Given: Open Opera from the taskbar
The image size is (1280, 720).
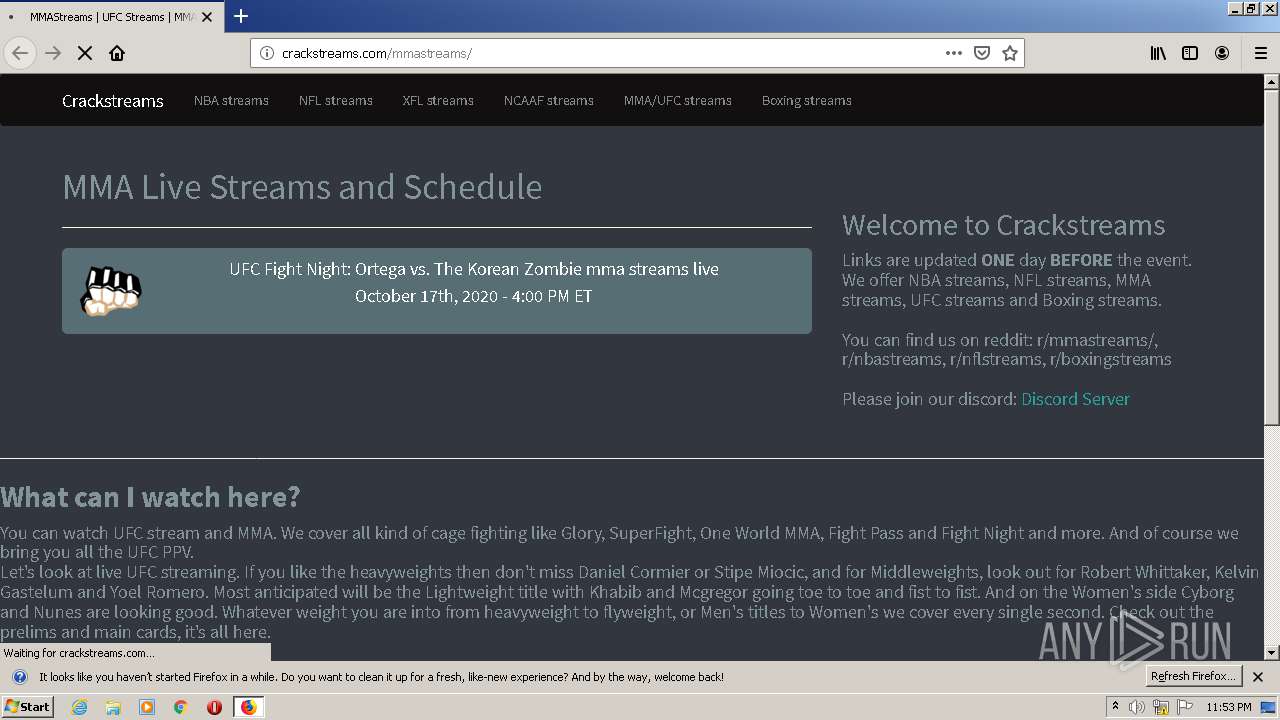Looking at the screenshot, I should click(214, 707).
